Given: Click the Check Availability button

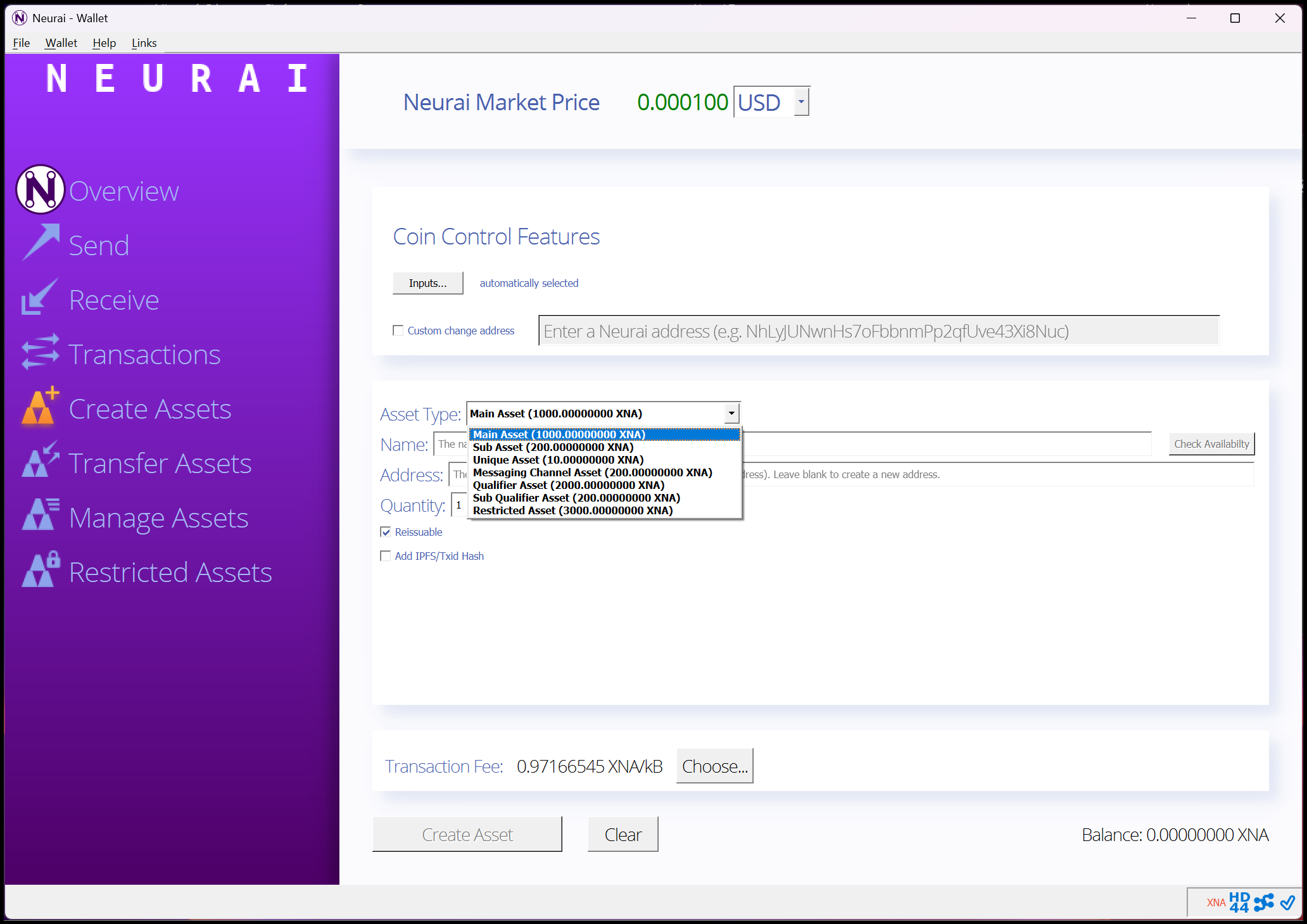Looking at the screenshot, I should (1210, 443).
